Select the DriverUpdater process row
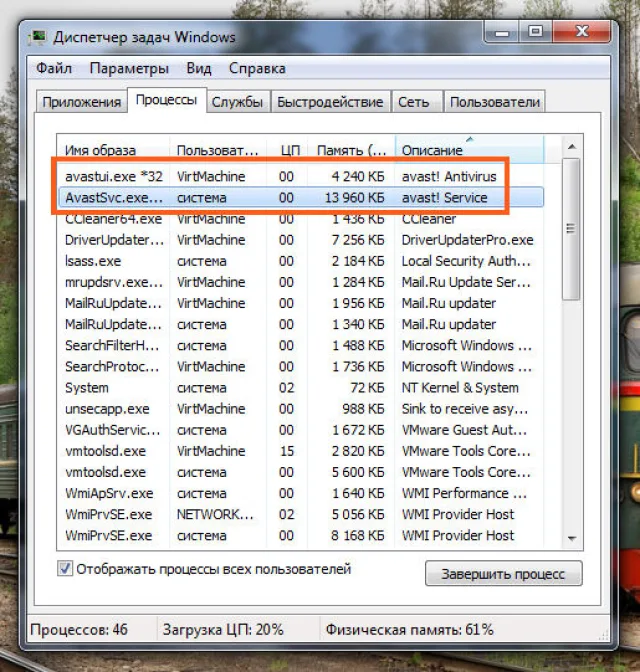 [301, 240]
